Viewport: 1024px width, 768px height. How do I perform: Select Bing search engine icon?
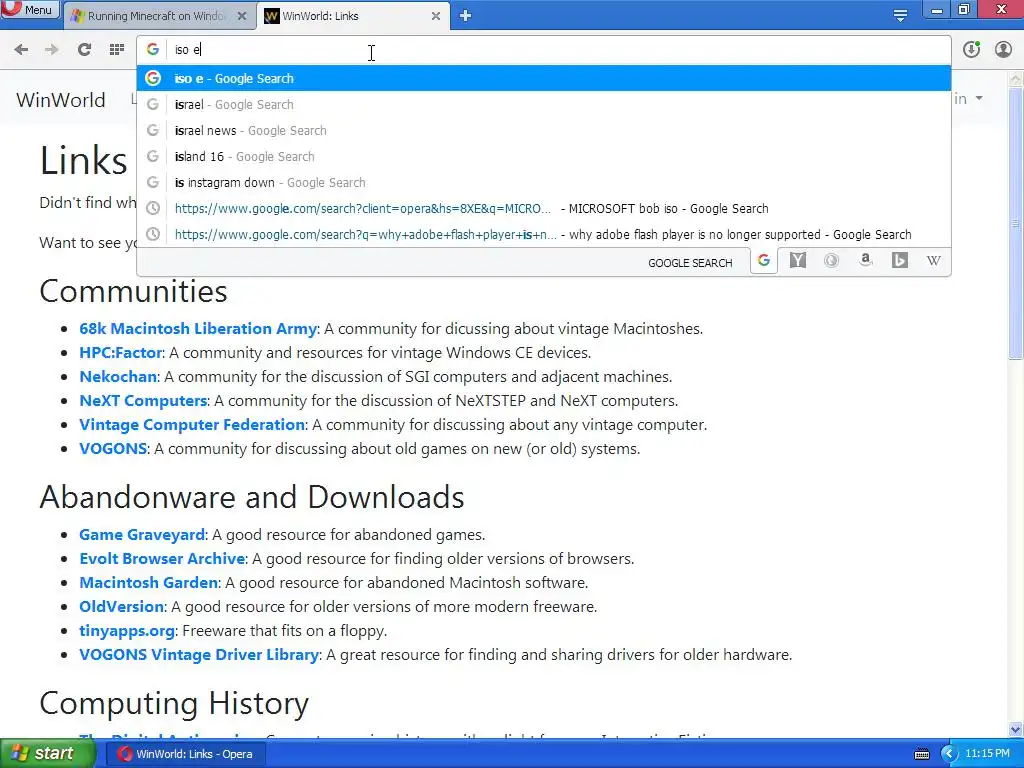899,261
